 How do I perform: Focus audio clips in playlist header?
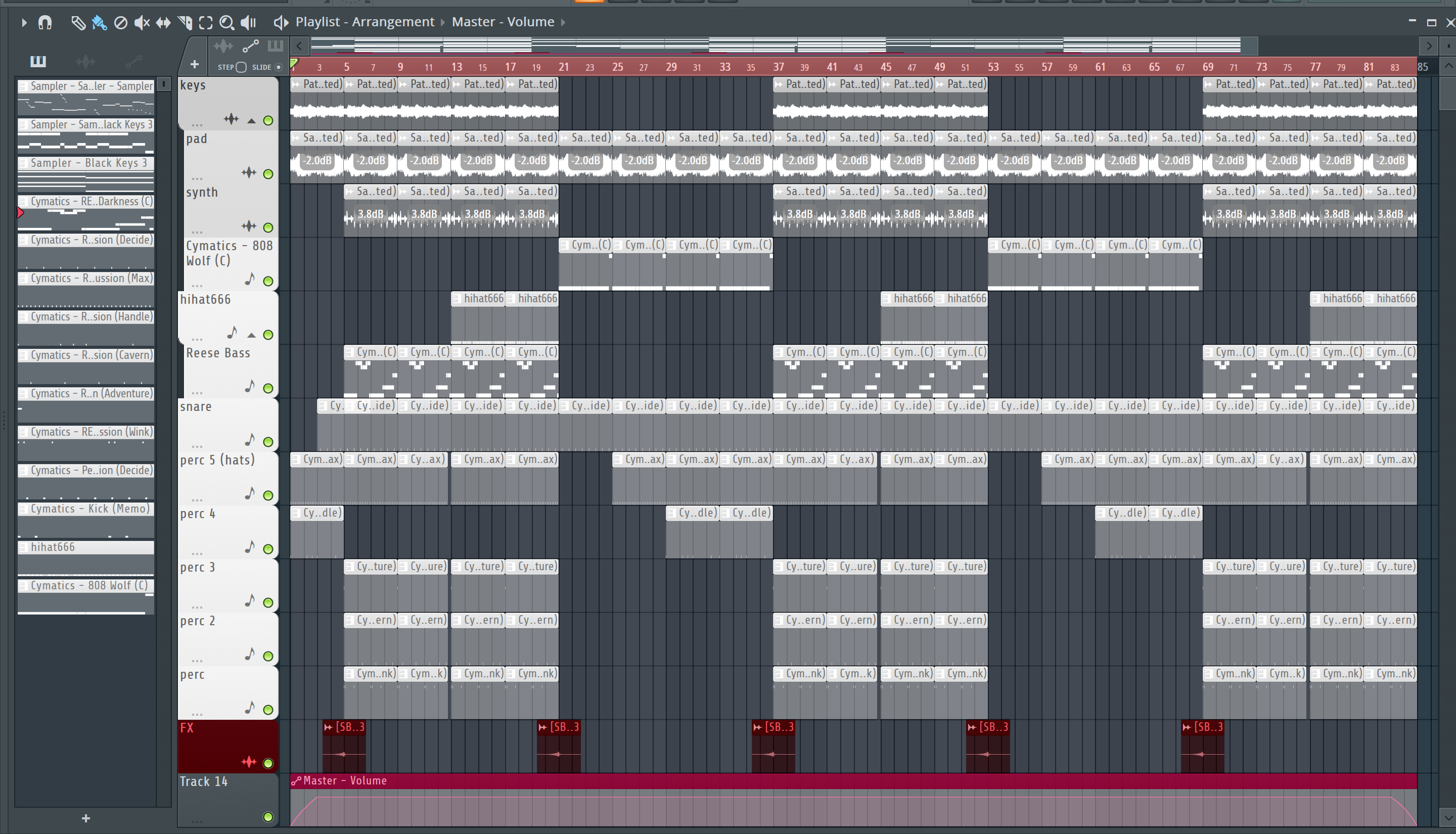[x=223, y=46]
